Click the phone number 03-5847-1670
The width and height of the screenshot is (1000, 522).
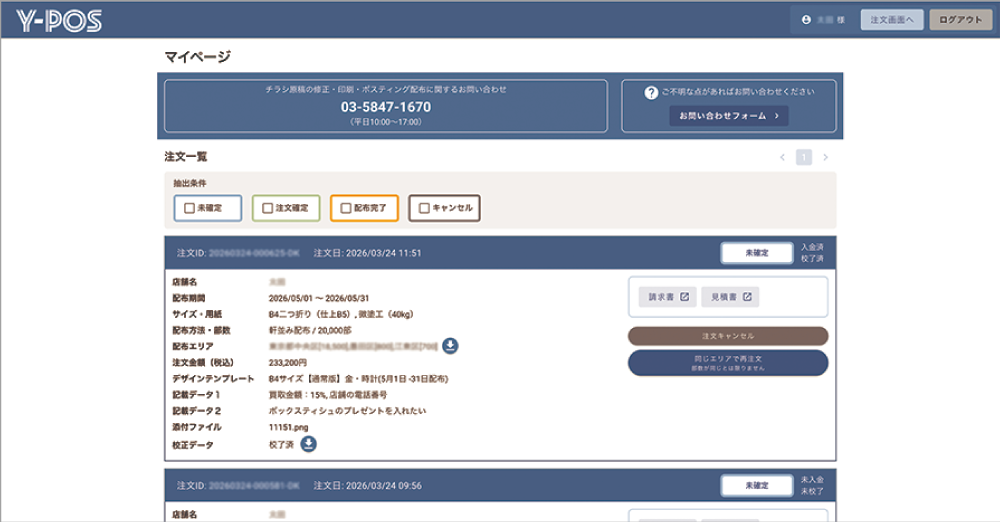point(386,107)
